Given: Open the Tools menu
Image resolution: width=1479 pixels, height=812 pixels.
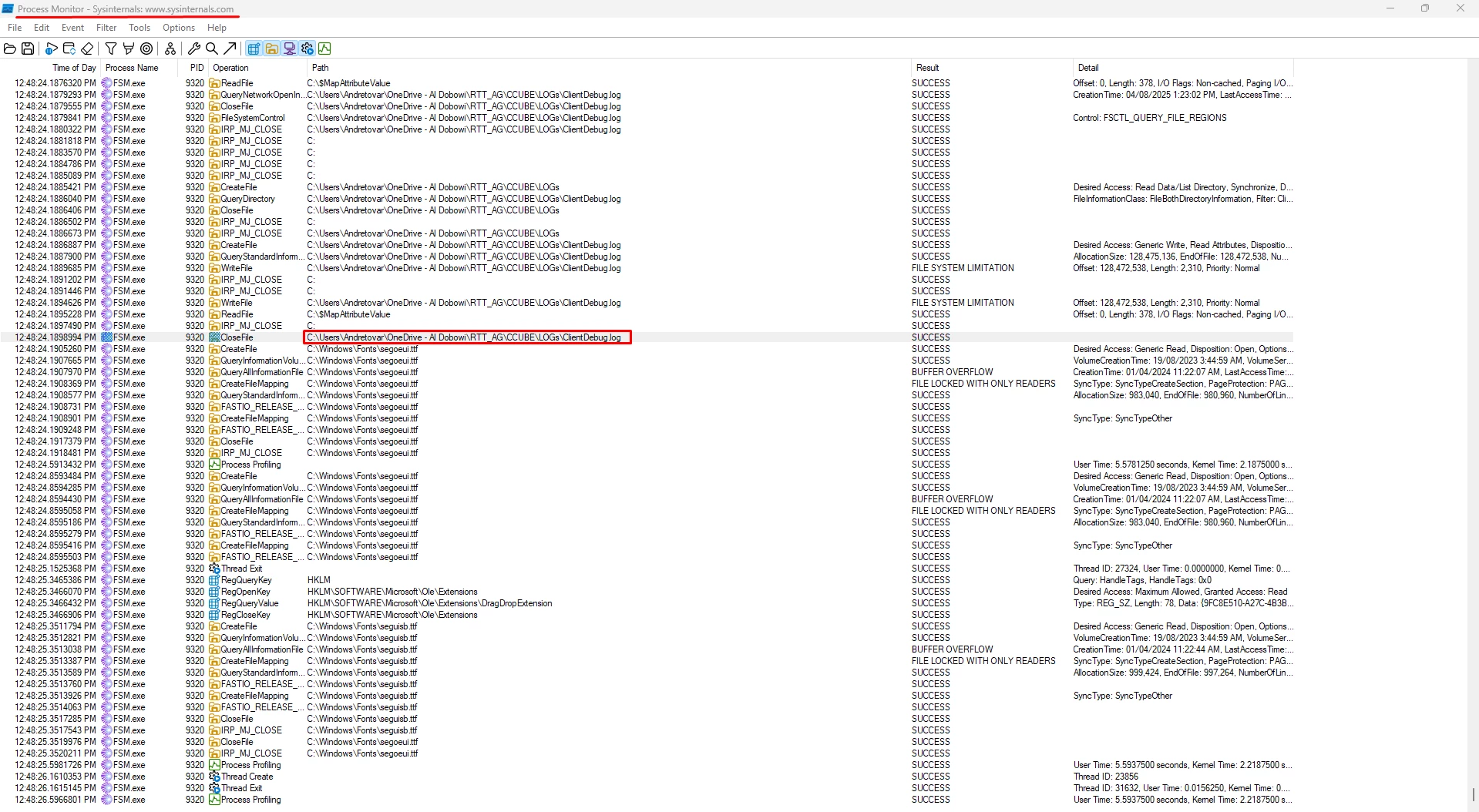Looking at the screenshot, I should pyautogui.click(x=139, y=28).
